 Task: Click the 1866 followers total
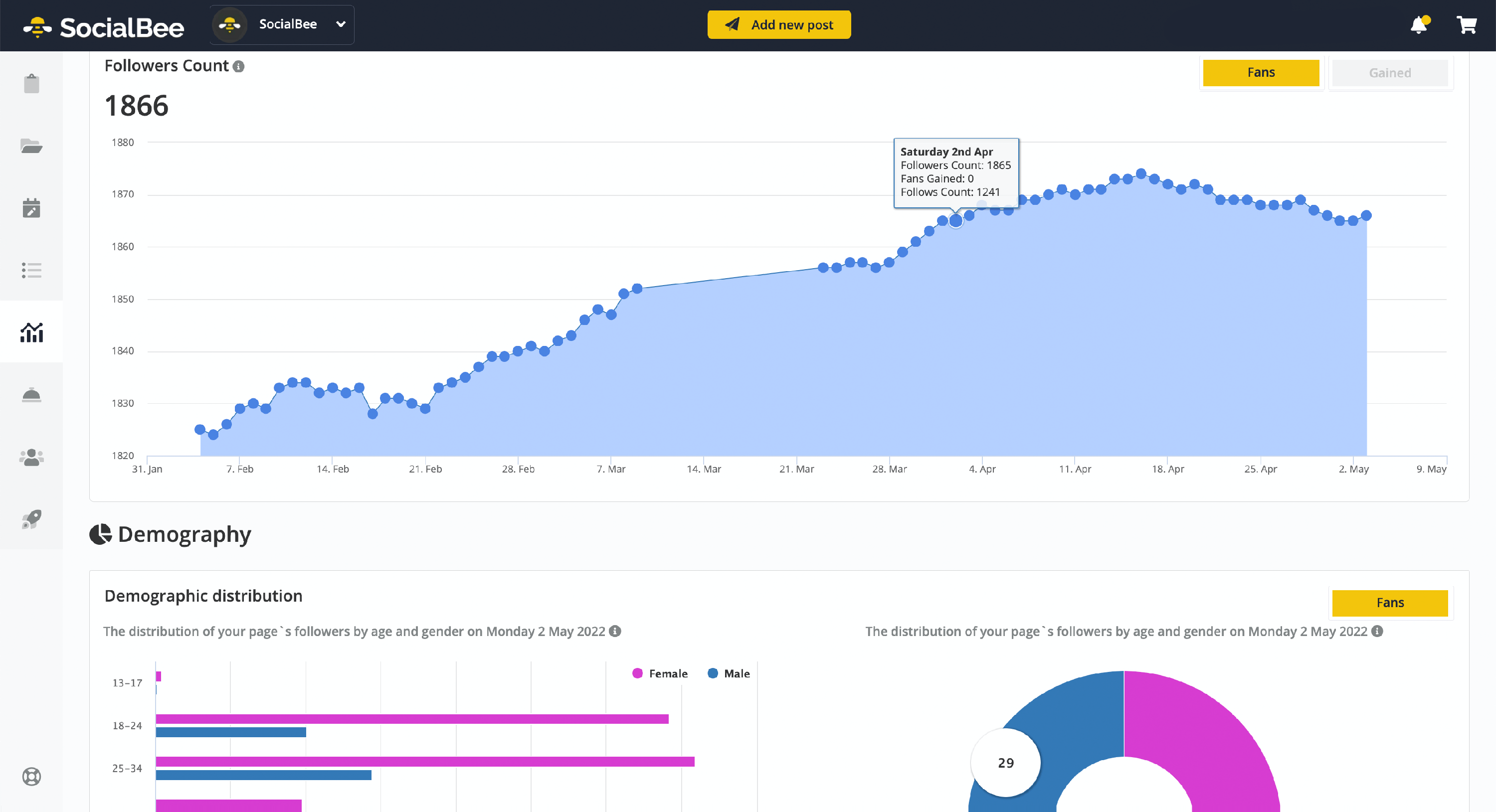(x=137, y=106)
